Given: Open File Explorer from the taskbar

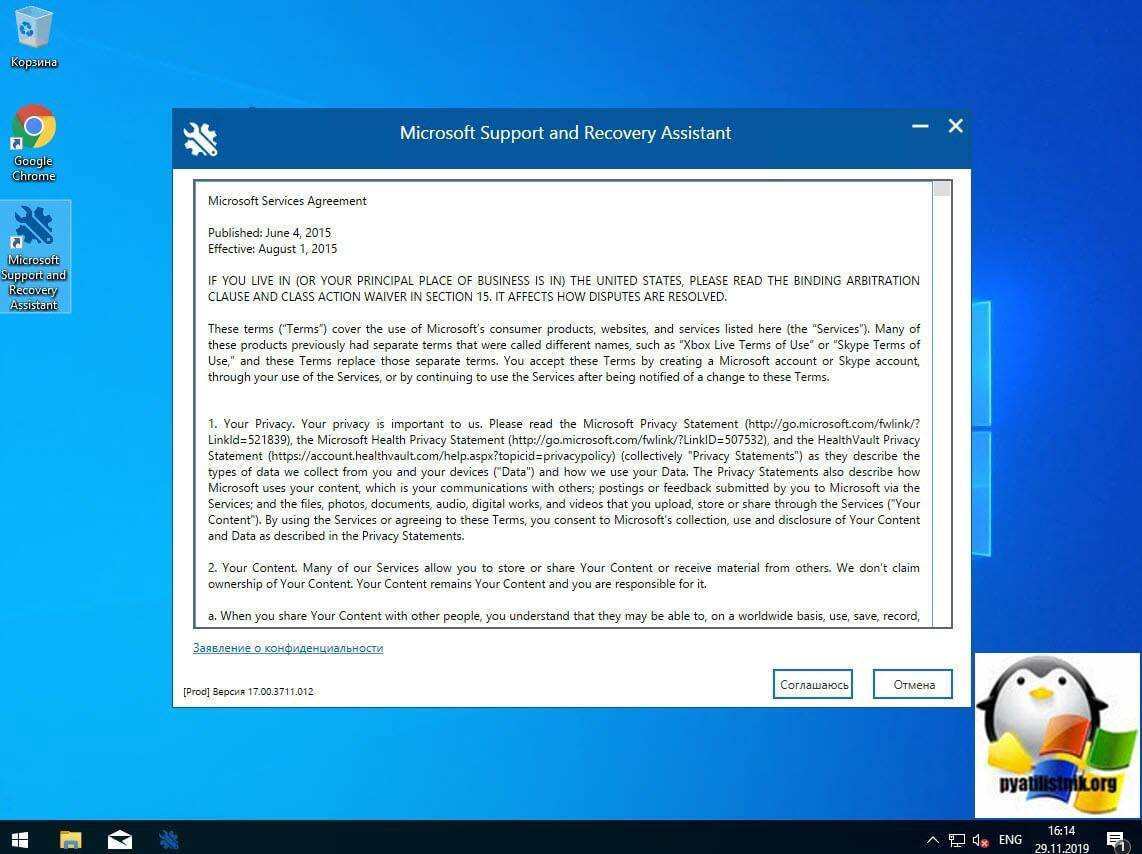Looking at the screenshot, I should pyautogui.click(x=69, y=839).
